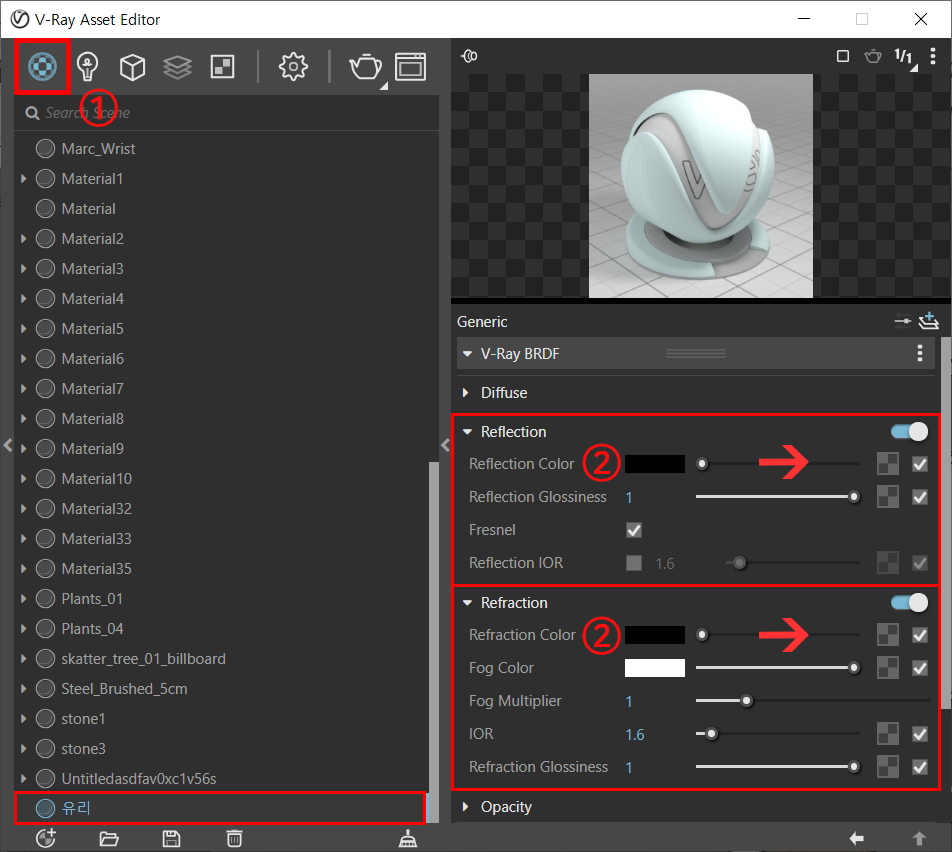
Task: Uncheck the refraction IOR texture checkbox
Action: [x=920, y=734]
